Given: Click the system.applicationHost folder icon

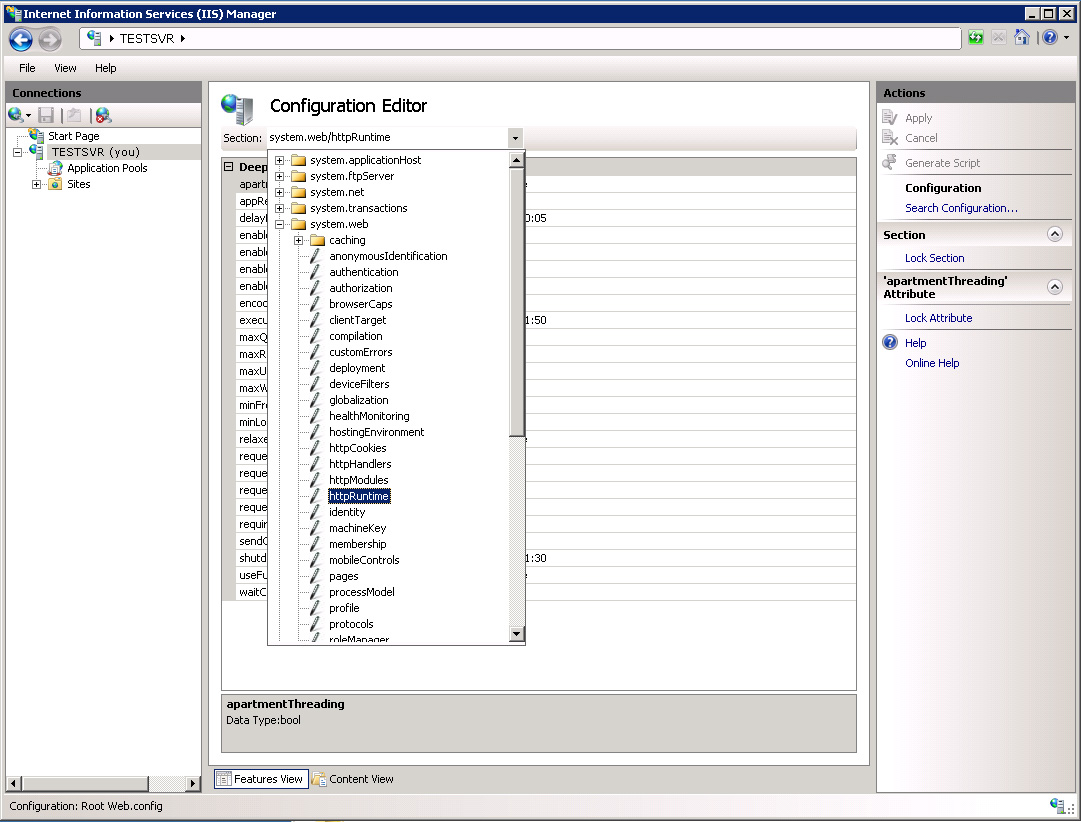Looking at the screenshot, I should [299, 160].
